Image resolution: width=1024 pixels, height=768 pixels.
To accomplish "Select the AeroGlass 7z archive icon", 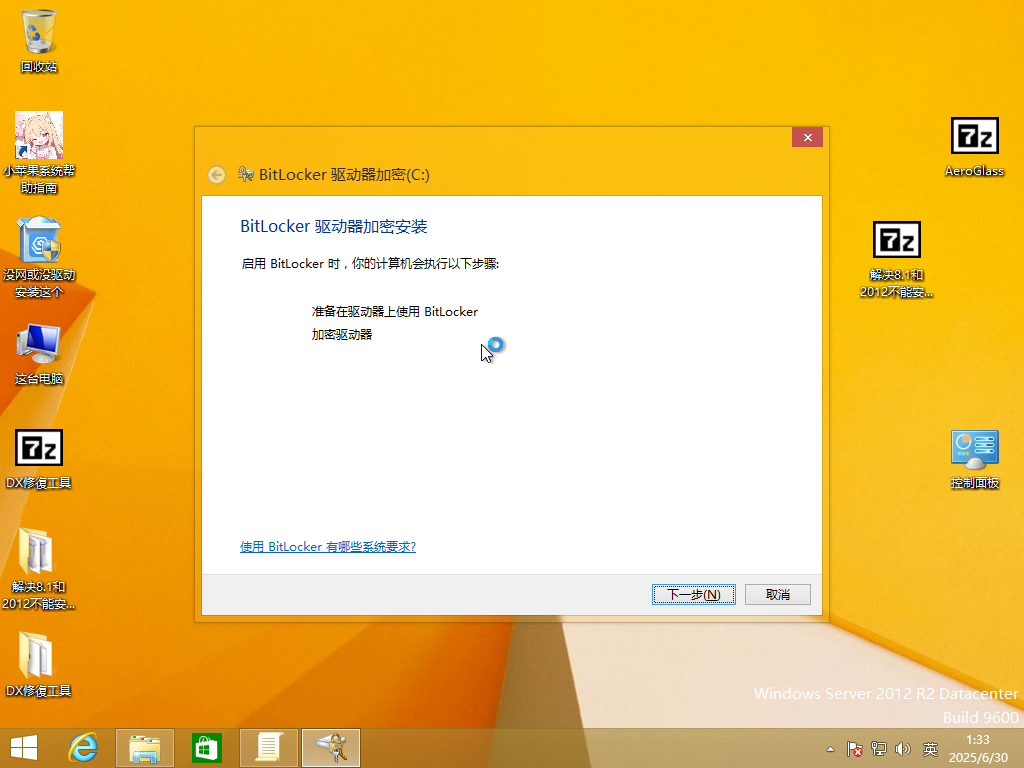I will tap(974, 147).
